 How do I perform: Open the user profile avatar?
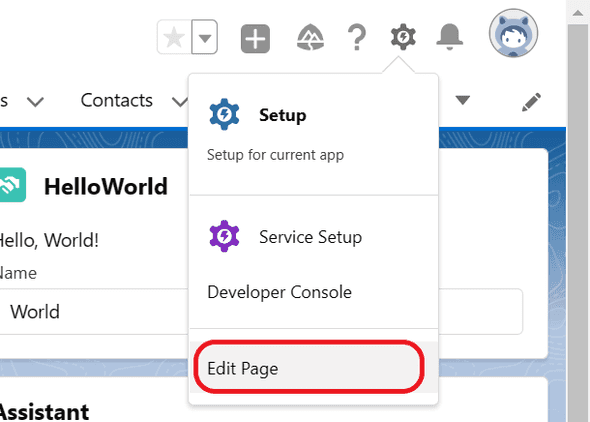(513, 33)
